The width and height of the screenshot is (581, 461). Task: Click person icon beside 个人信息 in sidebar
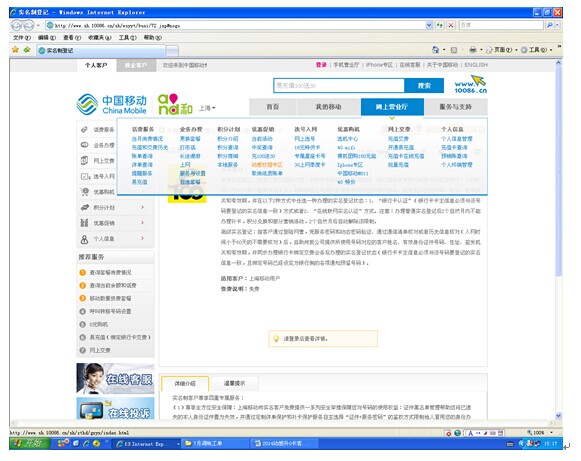pos(84,239)
